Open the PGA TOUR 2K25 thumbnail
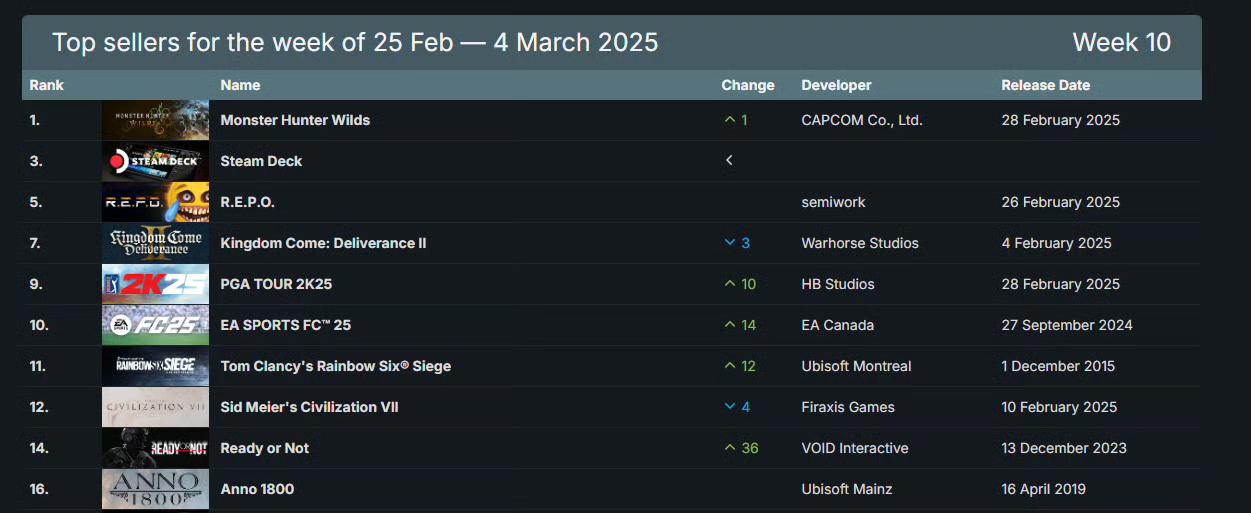 (x=155, y=284)
